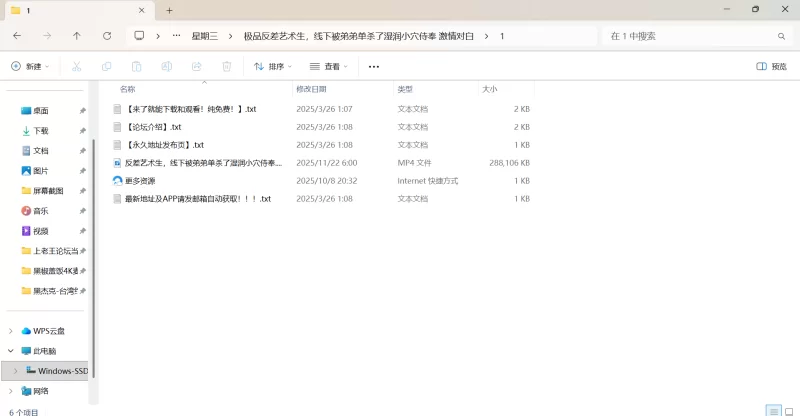Image resolution: width=800 pixels, height=416 pixels.
Task: Click the Cut icon in the toolbar
Action: click(76, 66)
